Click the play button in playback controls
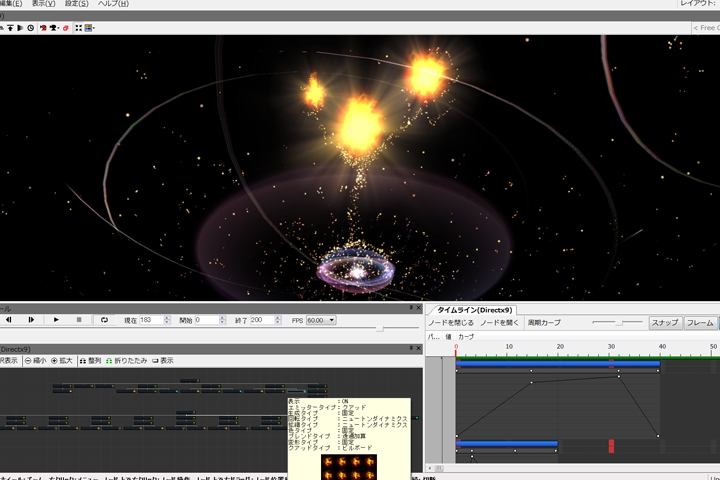Viewport: 720px width, 480px height. 56,320
